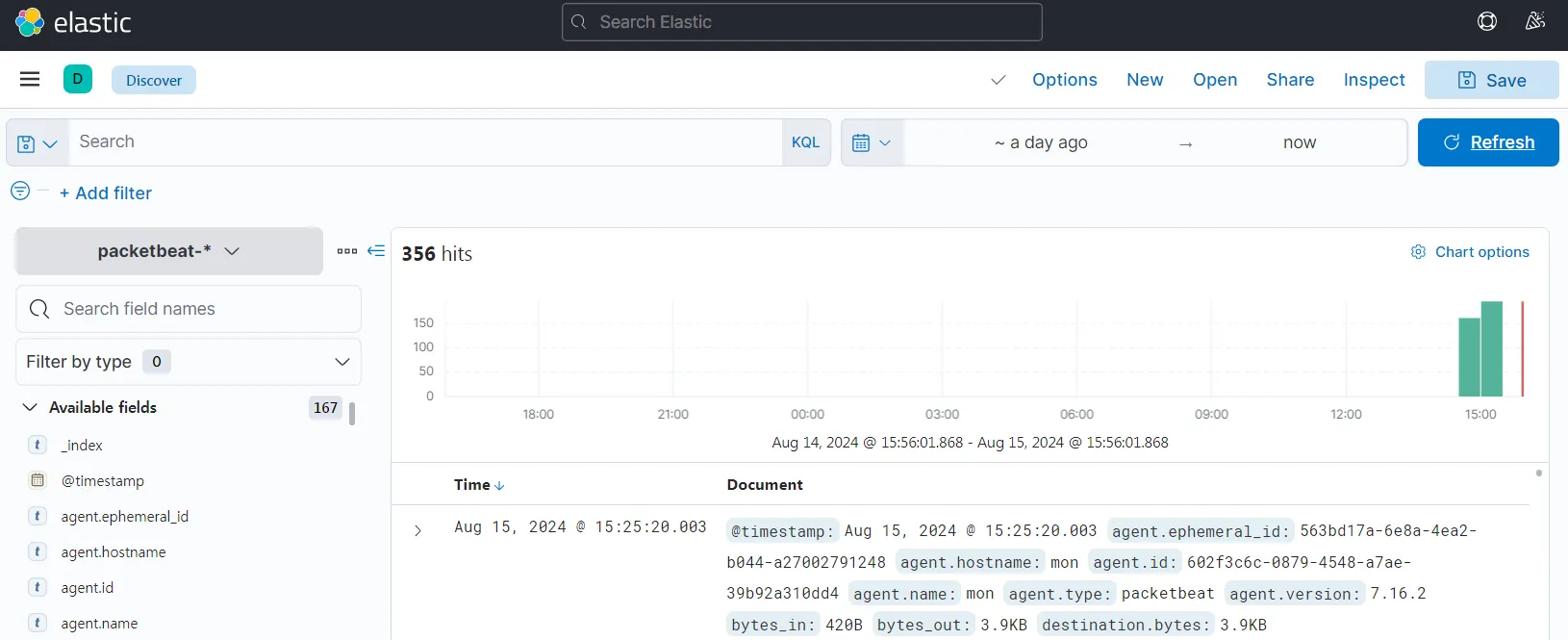Image resolution: width=1568 pixels, height=640 pixels.
Task: Open the Share menu
Action: click(1290, 80)
